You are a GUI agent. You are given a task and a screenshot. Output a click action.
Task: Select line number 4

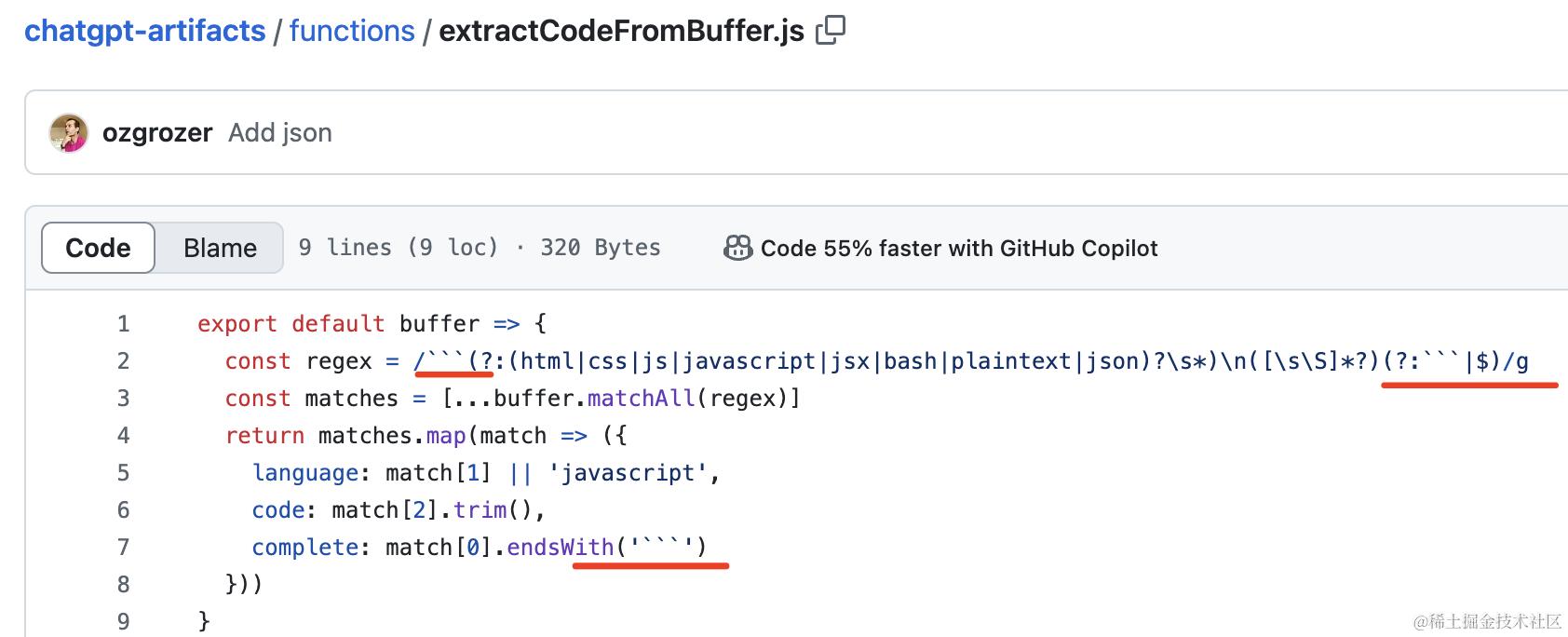123,436
